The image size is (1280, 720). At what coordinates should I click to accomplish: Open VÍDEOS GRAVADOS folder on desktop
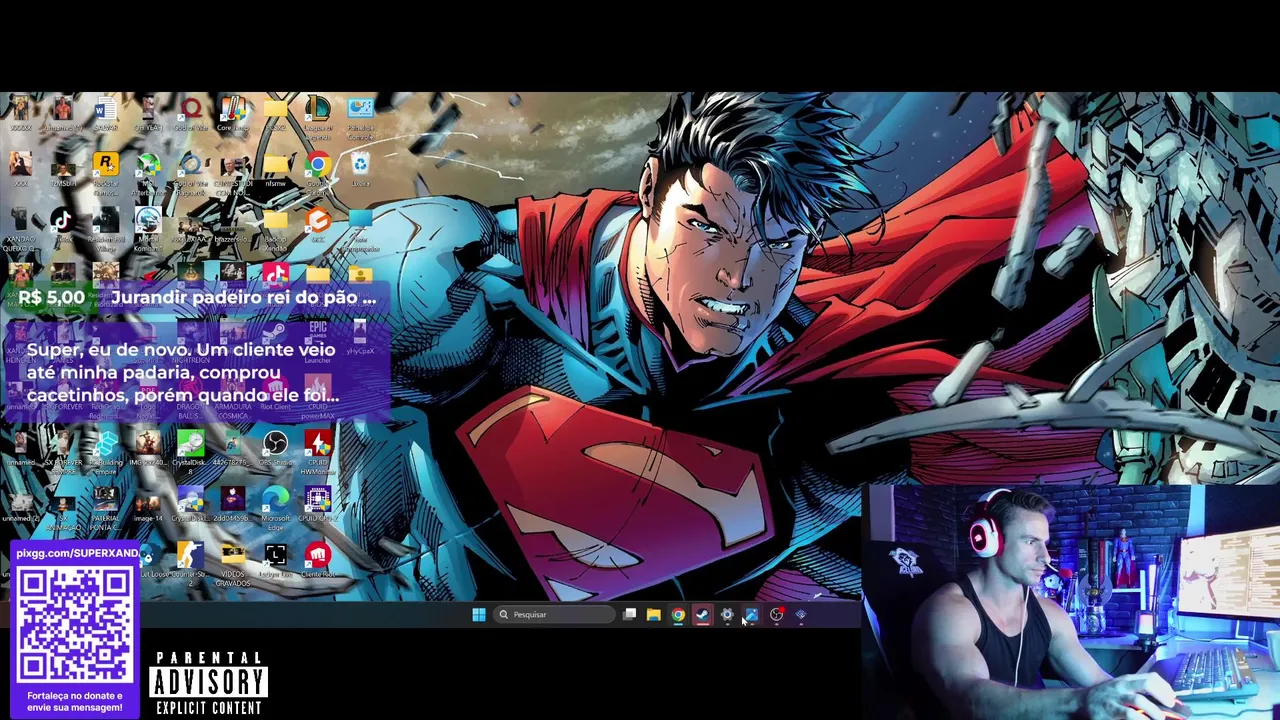[233, 565]
